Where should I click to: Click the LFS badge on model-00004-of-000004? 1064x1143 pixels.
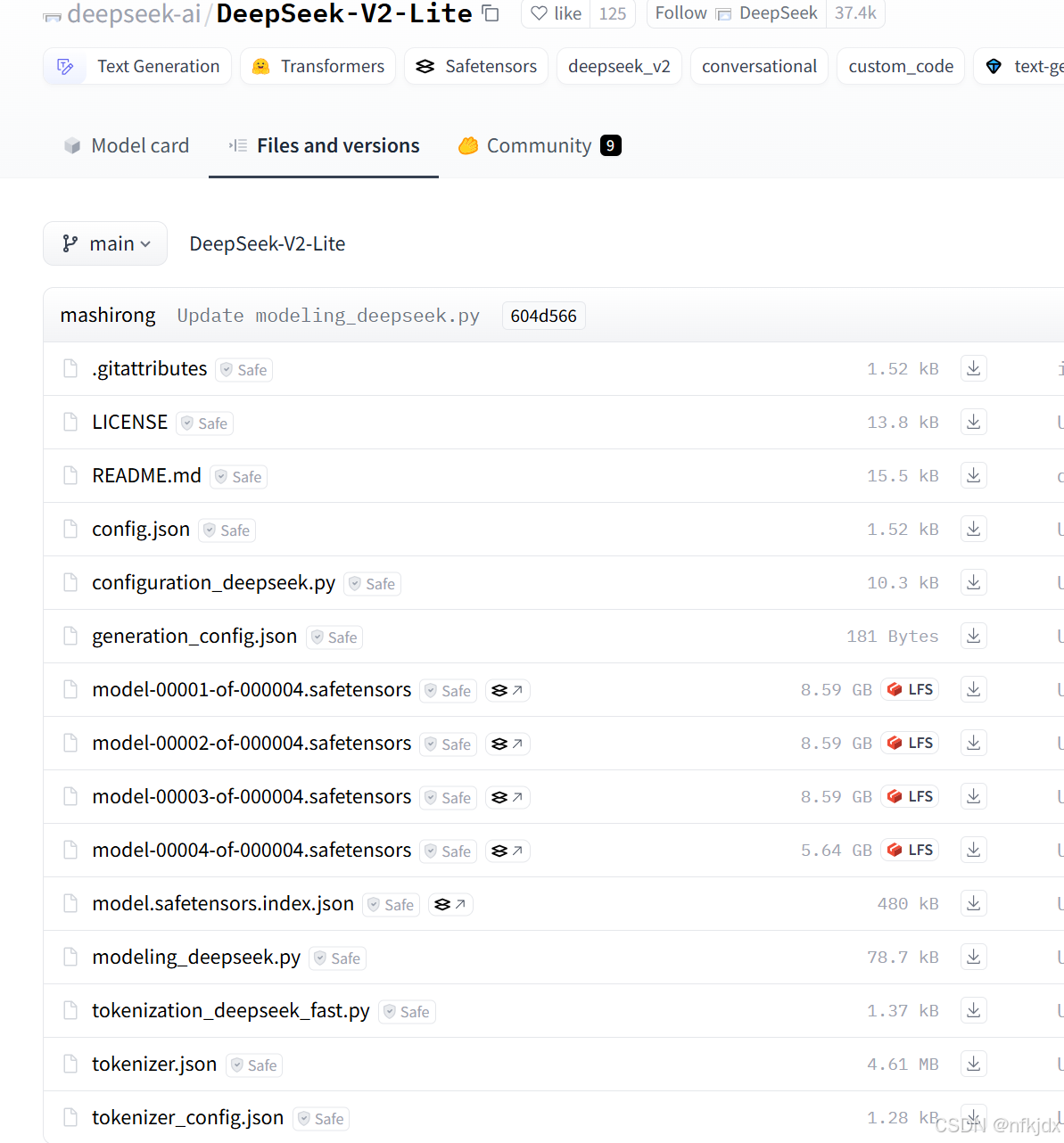point(910,850)
